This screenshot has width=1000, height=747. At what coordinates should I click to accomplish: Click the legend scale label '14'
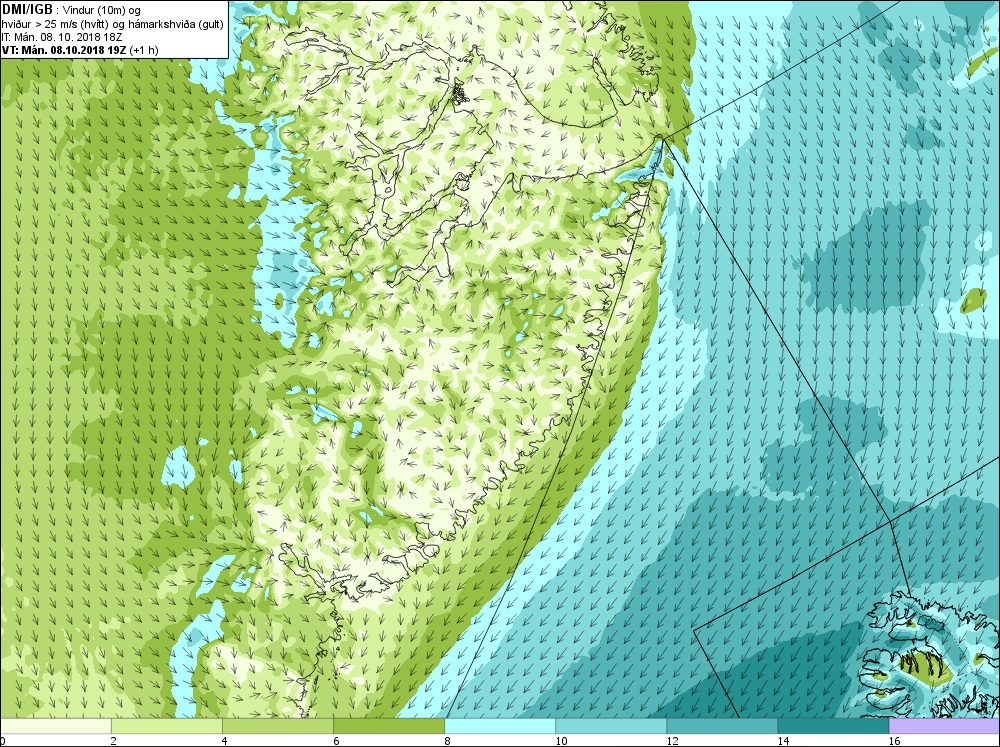783,741
